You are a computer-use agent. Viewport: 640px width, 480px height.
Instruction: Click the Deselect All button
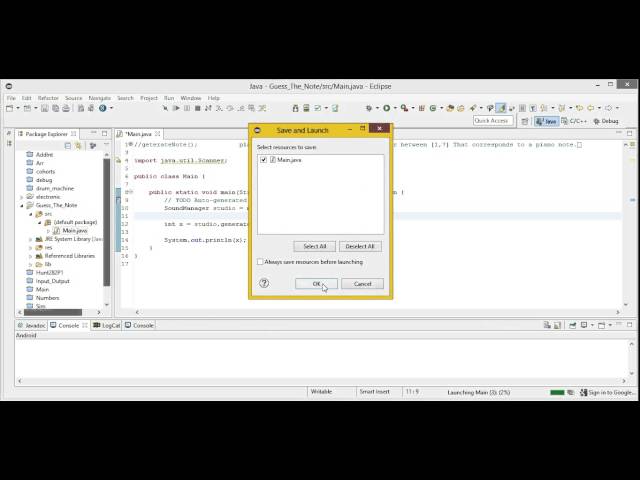360,247
